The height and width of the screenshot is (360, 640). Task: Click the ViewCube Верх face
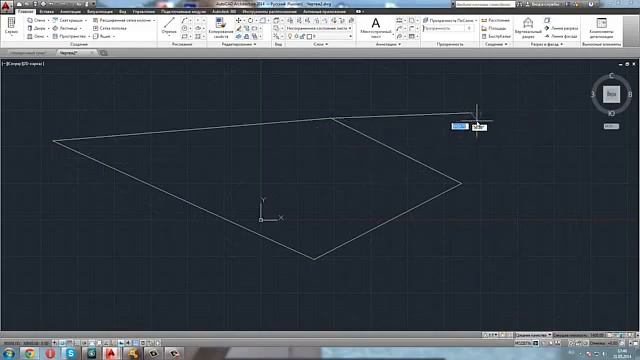[x=611, y=94]
